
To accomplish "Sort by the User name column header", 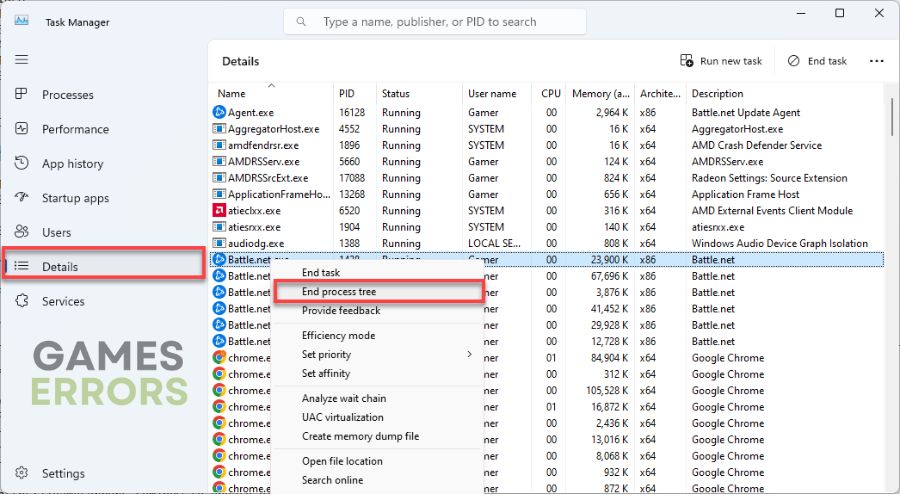I will (x=492, y=94).
